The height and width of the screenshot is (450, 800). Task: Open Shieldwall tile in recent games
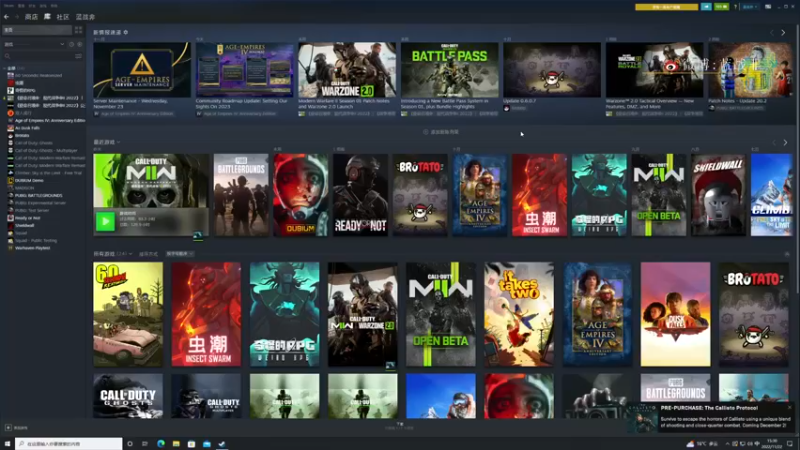pyautogui.click(x=719, y=195)
